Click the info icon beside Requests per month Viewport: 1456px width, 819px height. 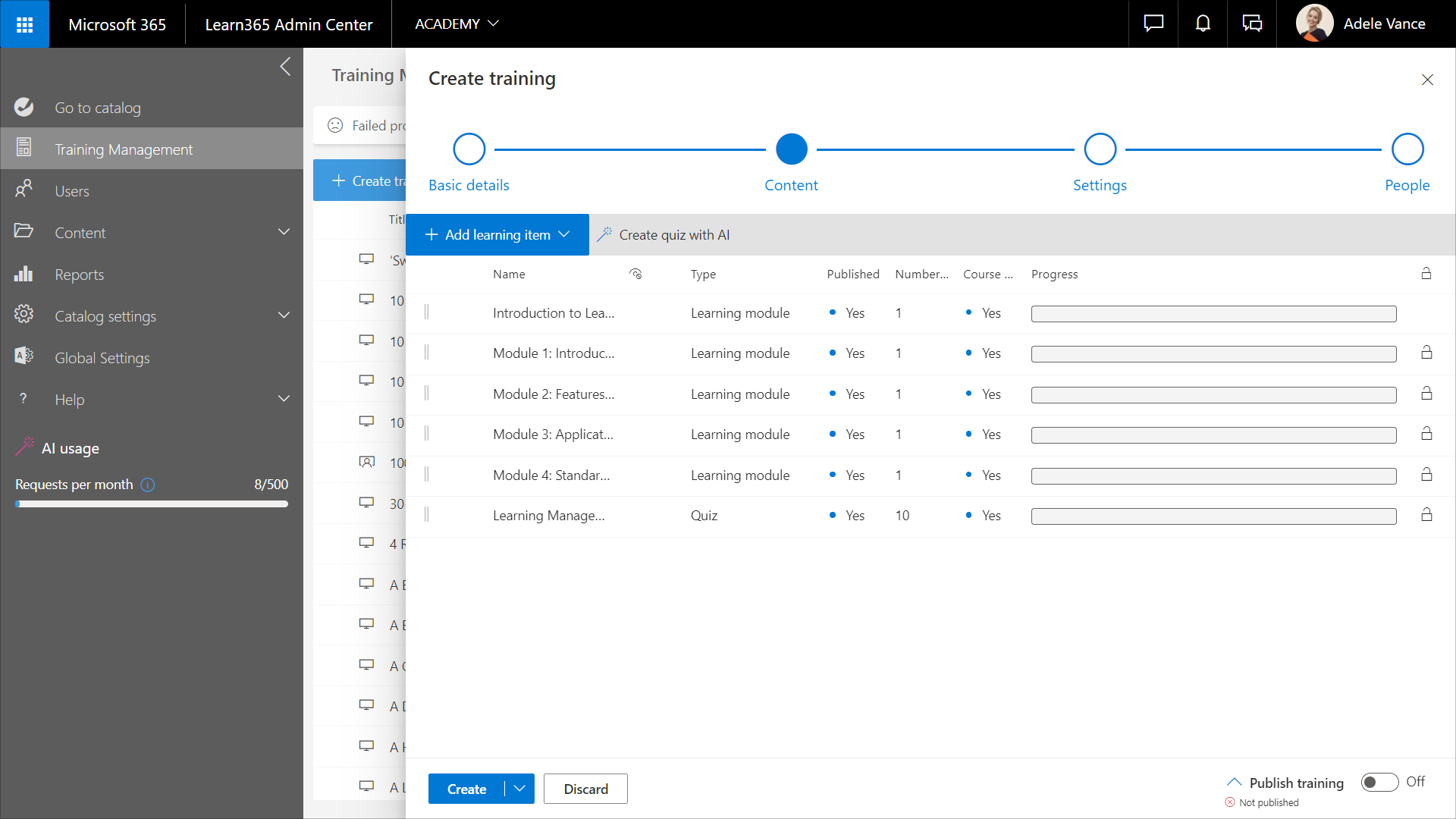pyautogui.click(x=148, y=485)
